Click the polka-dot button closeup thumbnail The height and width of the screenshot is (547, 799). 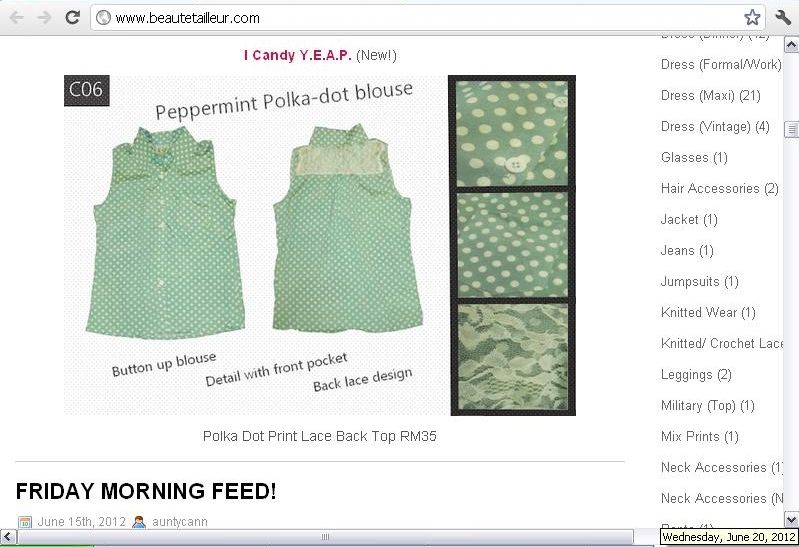tap(512, 134)
